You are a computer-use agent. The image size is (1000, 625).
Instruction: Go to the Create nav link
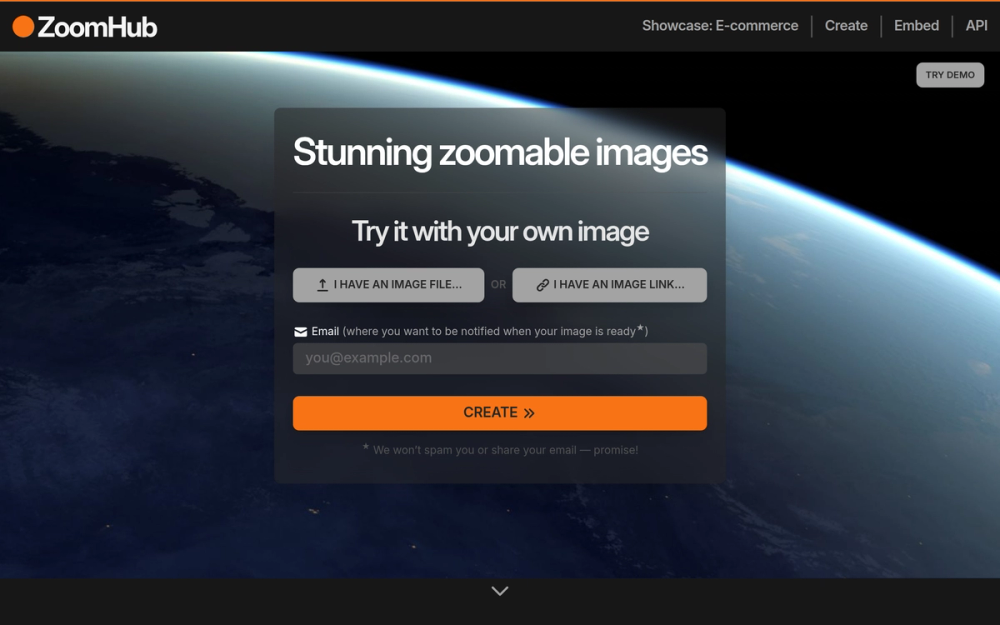pos(846,26)
